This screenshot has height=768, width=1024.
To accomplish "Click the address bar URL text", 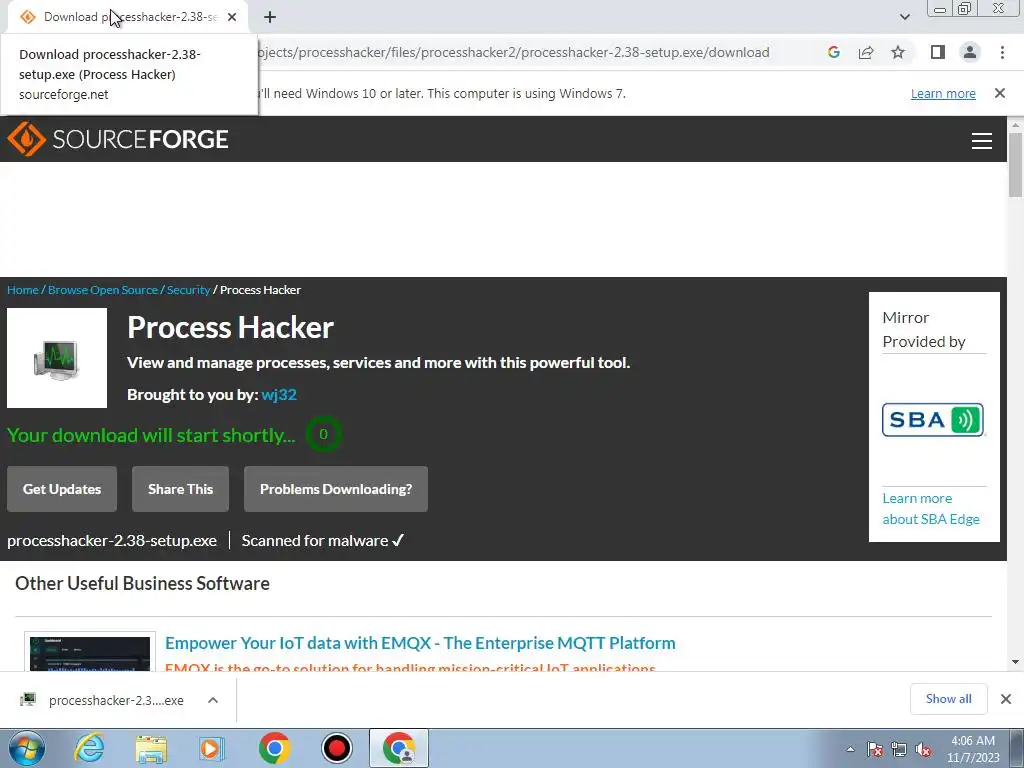I will point(515,52).
